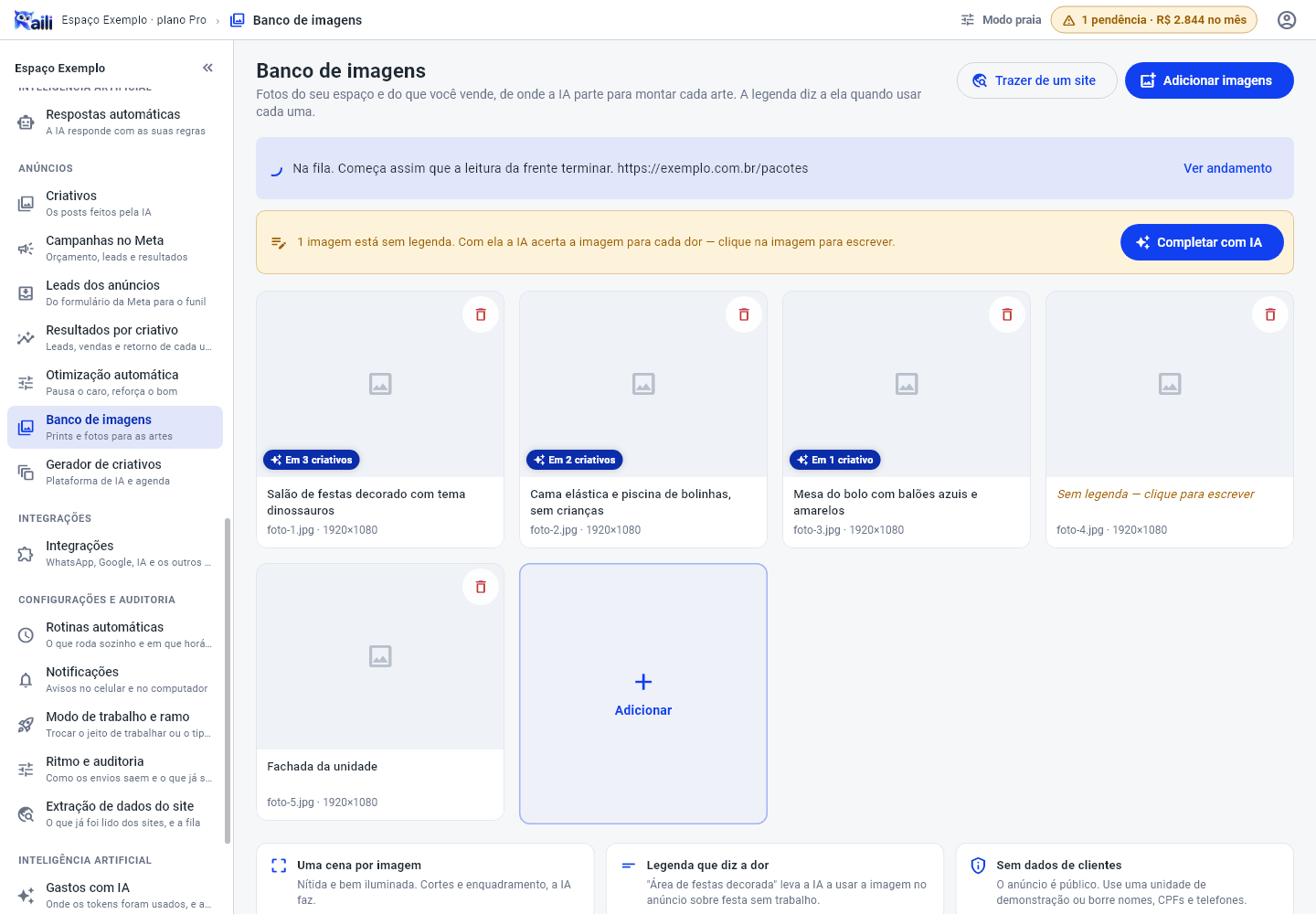
Task: Click trash icon on foto-2.jpg card
Action: 744,314
